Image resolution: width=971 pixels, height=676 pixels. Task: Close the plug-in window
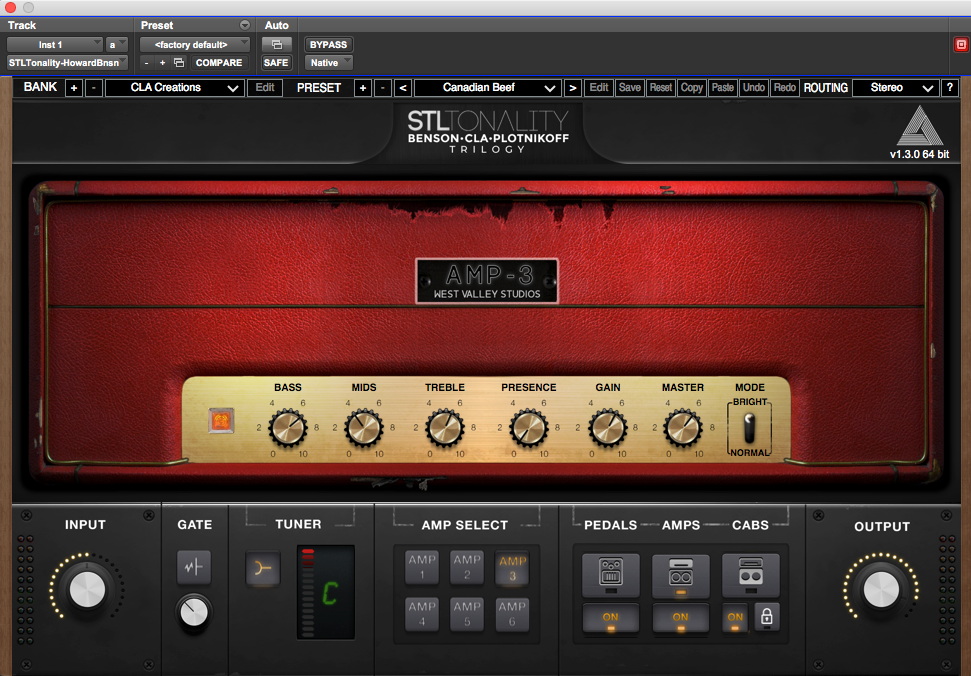(x=10, y=7)
